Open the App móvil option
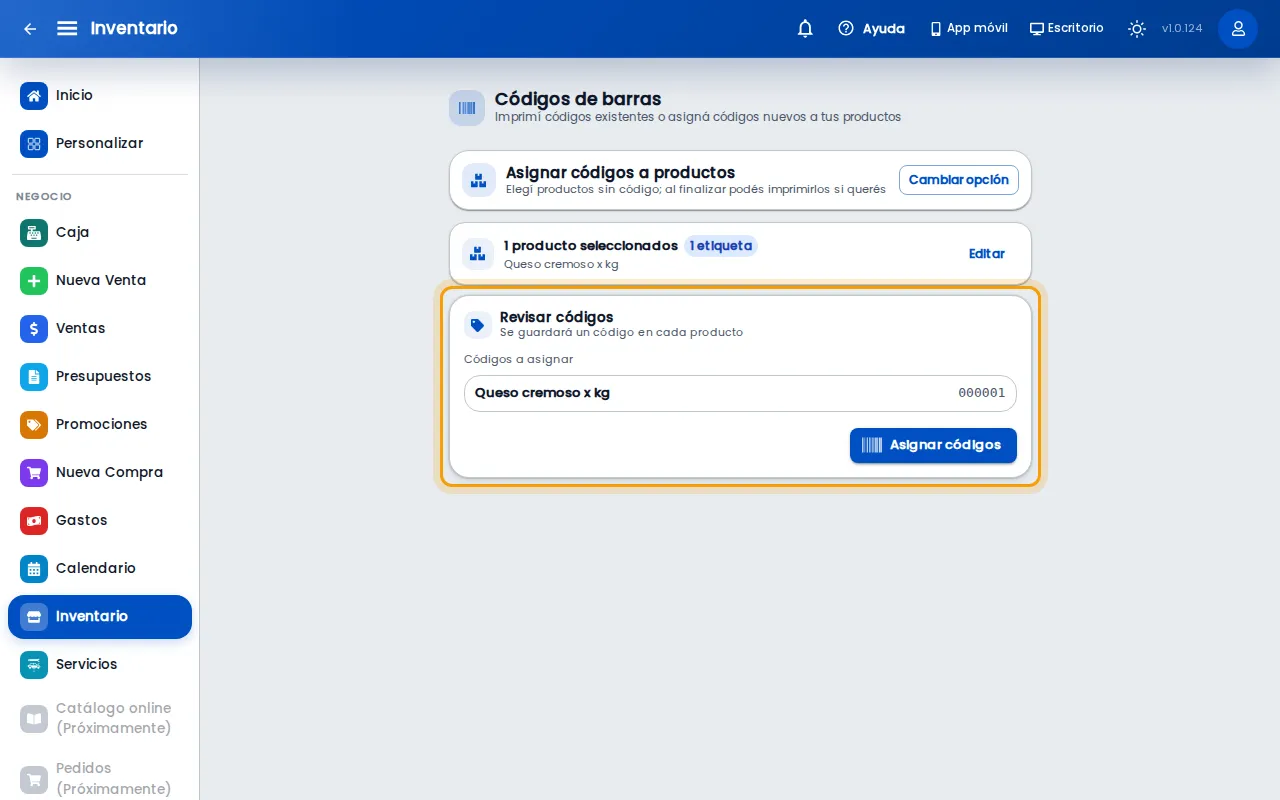 (968, 28)
